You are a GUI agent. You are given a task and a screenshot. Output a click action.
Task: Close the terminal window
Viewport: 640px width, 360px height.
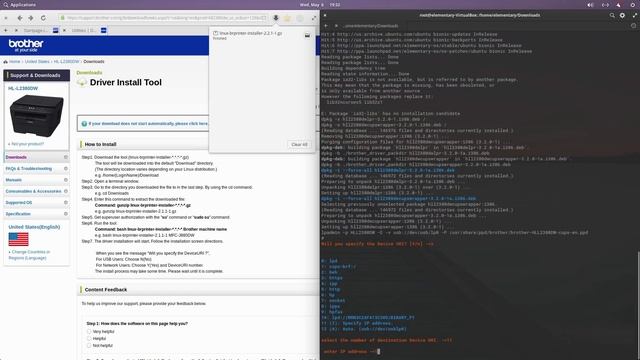(325, 16)
